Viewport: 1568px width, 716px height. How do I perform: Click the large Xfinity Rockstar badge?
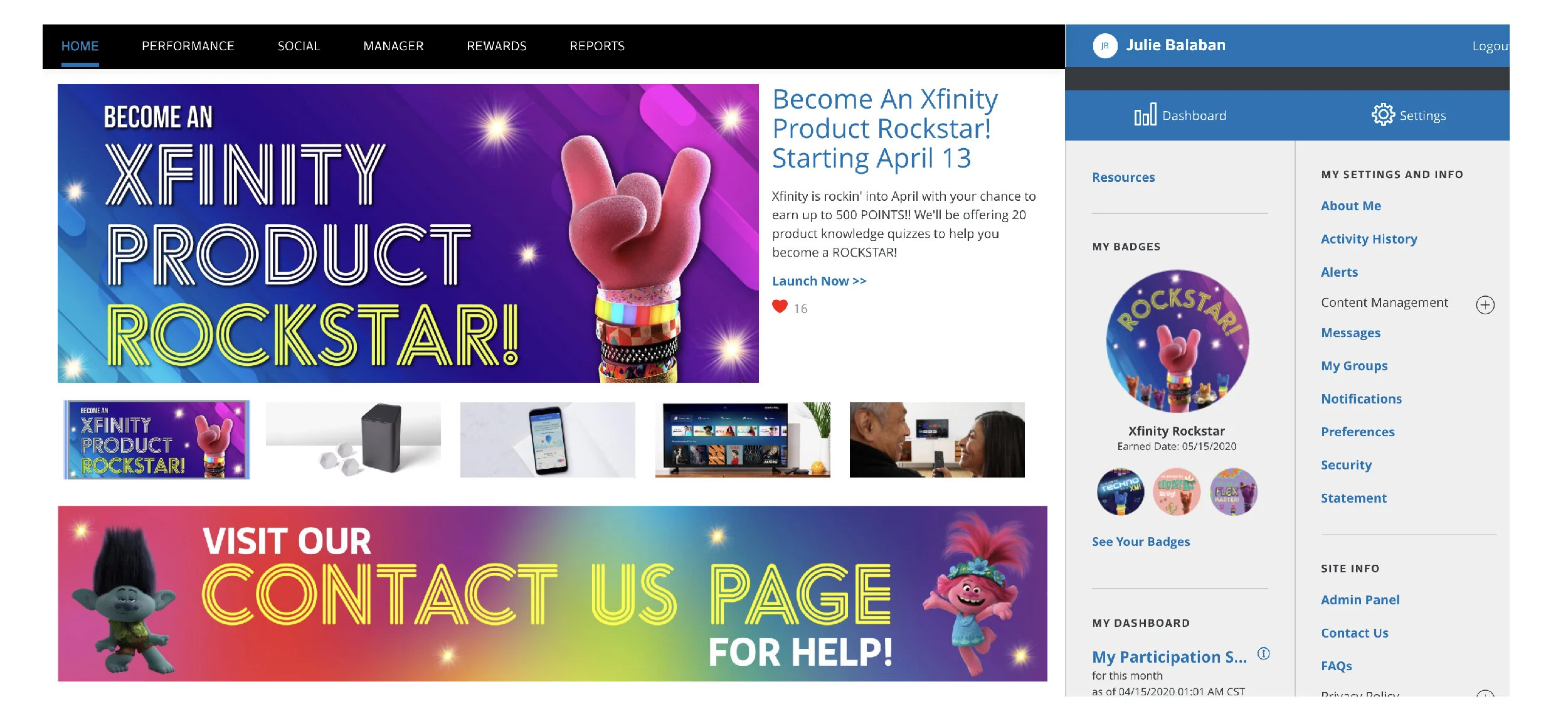[1177, 341]
